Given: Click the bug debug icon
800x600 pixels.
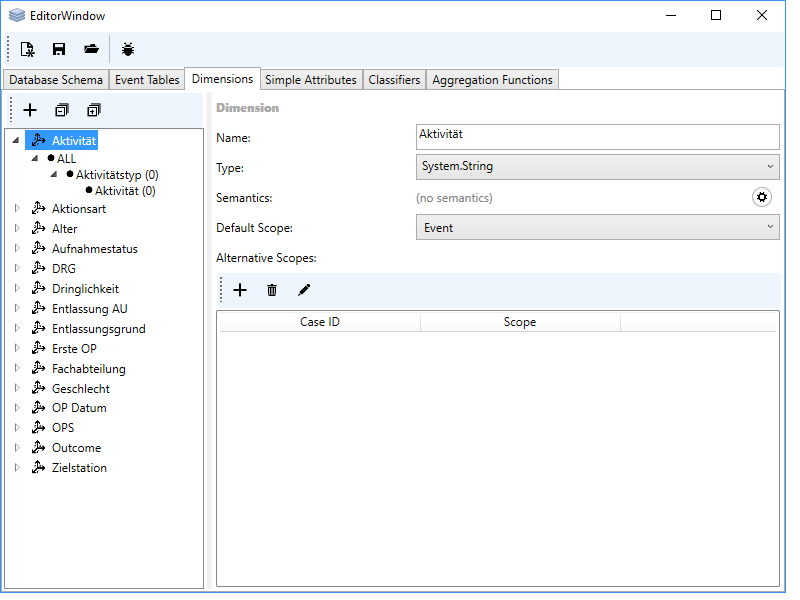Looking at the screenshot, I should coord(128,49).
